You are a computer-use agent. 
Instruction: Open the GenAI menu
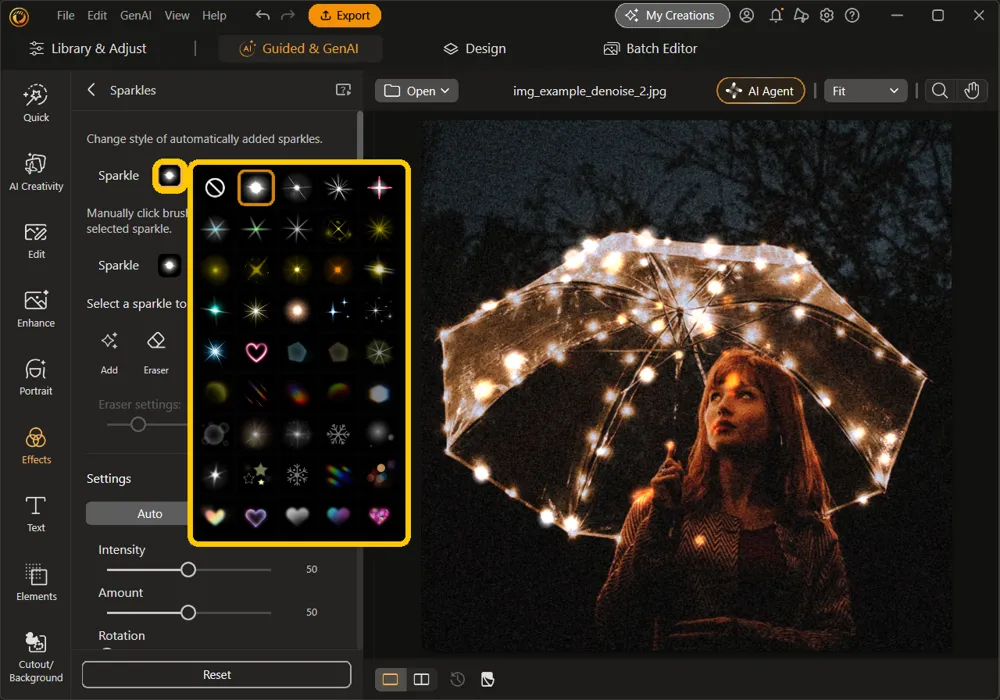[x=136, y=15]
